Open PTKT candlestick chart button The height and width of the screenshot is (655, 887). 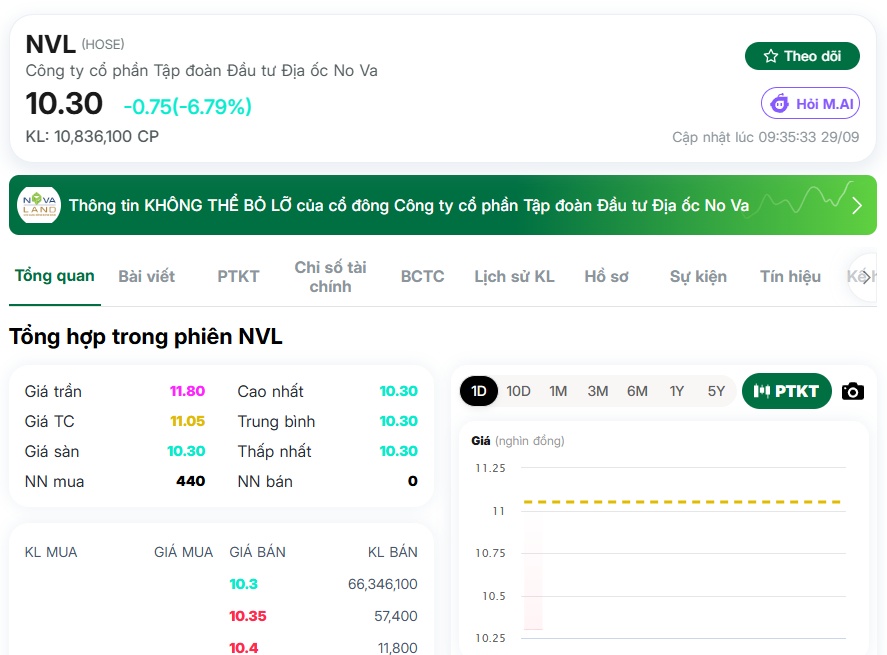tap(786, 391)
